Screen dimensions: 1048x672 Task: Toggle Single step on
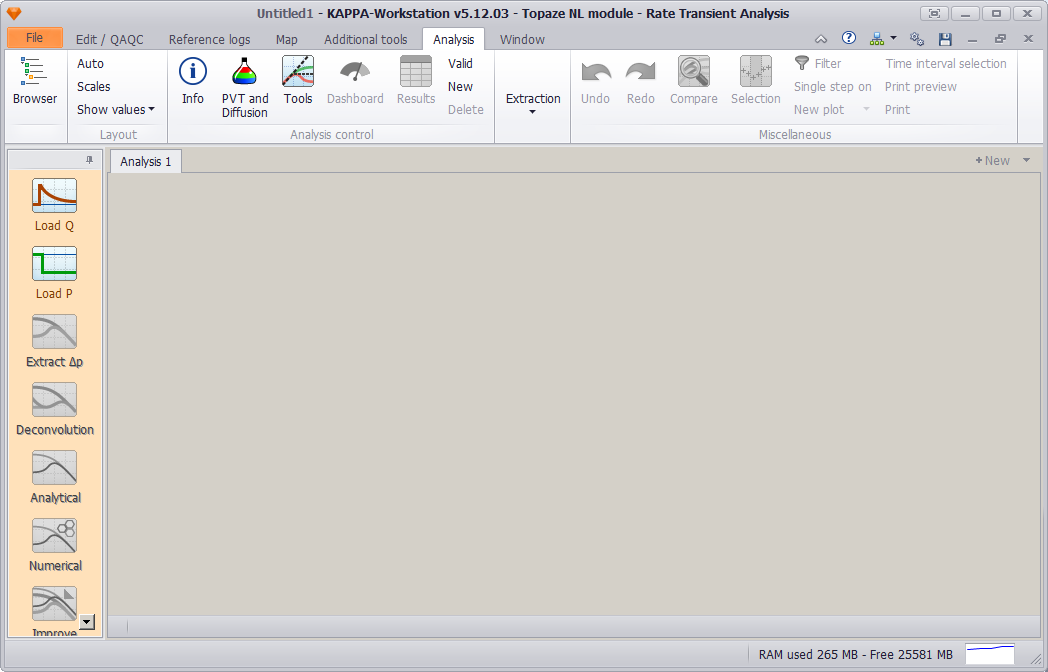833,86
